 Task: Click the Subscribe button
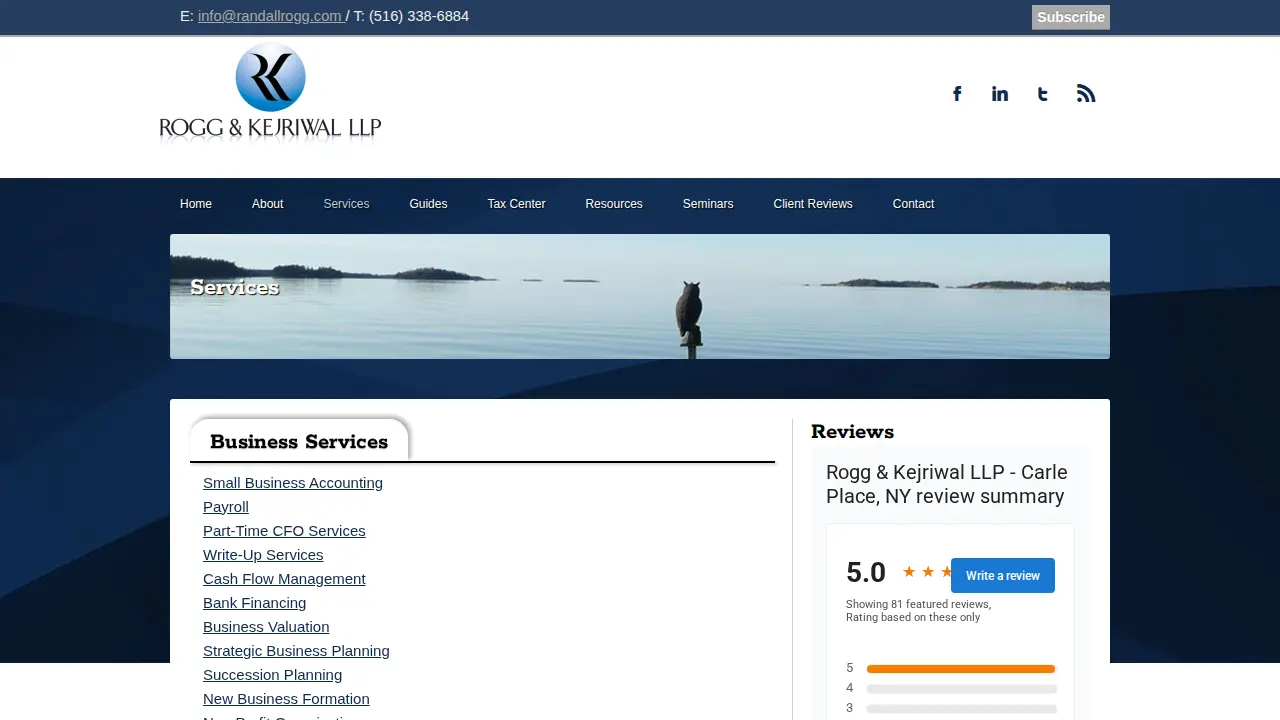point(1071,17)
